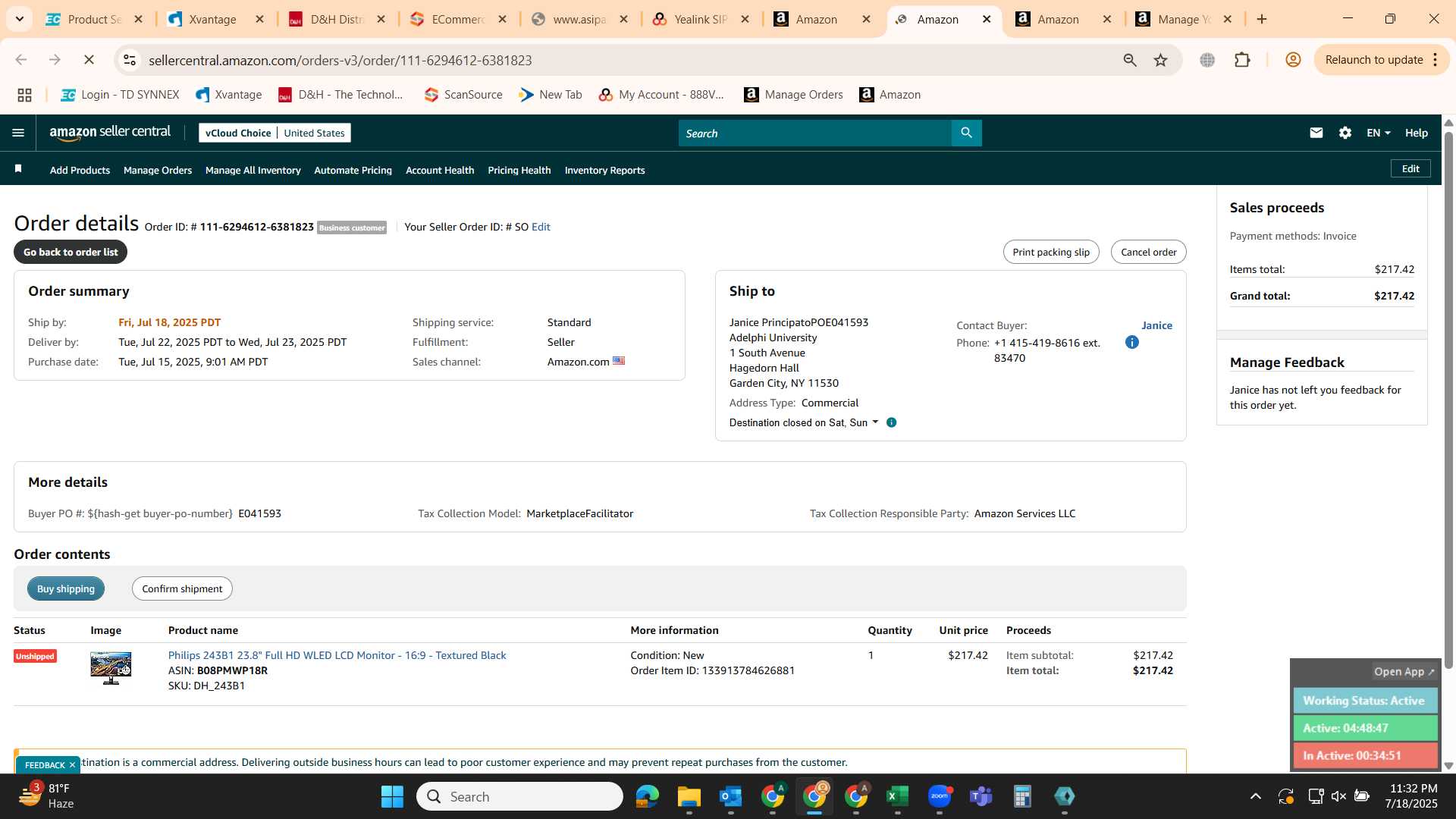Screen dimensions: 1456x819
Task: Open Account Health menu item
Action: click(440, 170)
